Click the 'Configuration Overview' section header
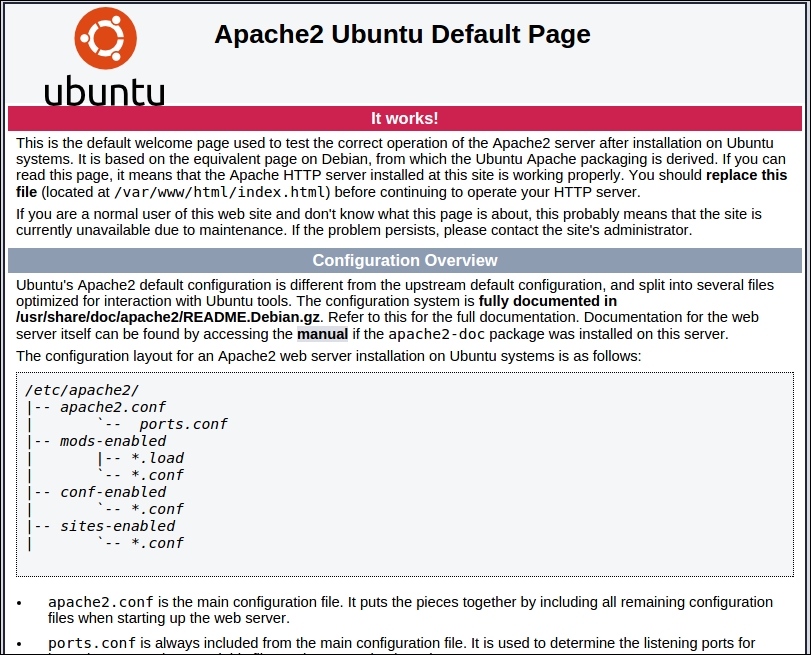This screenshot has width=811, height=655. click(x=405, y=260)
